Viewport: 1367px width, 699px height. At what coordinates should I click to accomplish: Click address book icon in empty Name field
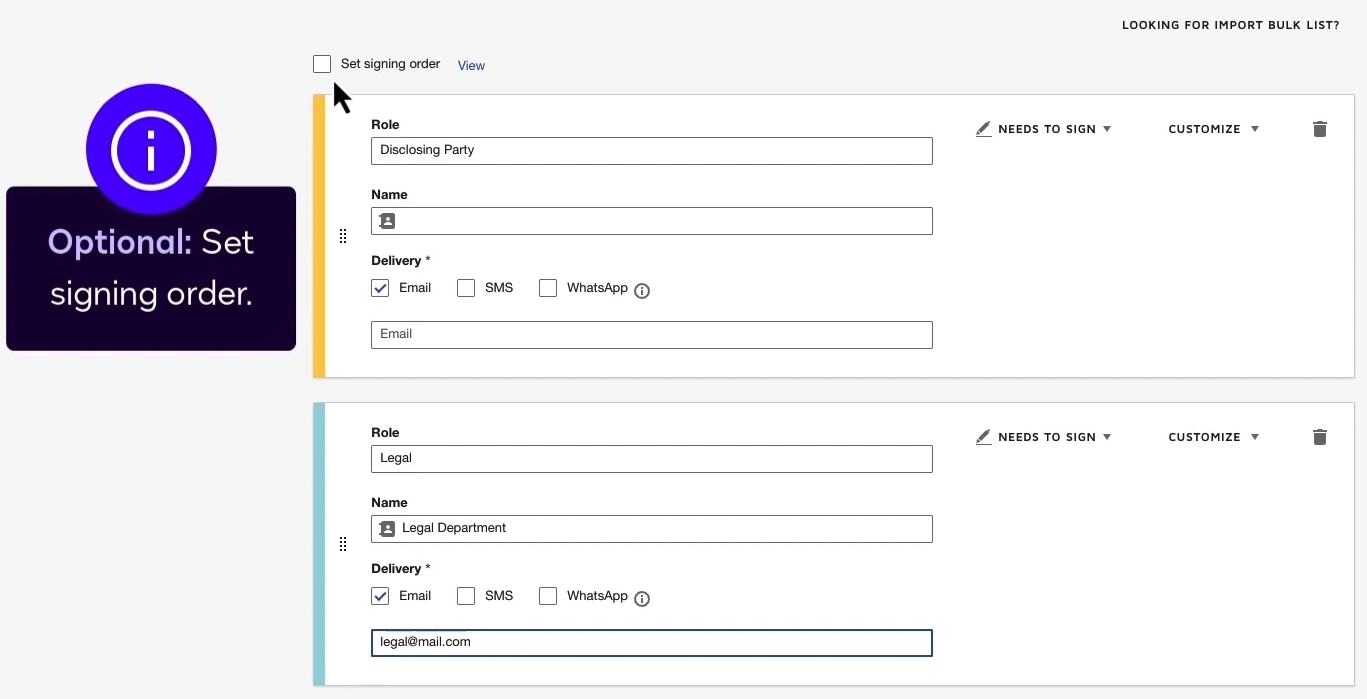(x=387, y=221)
